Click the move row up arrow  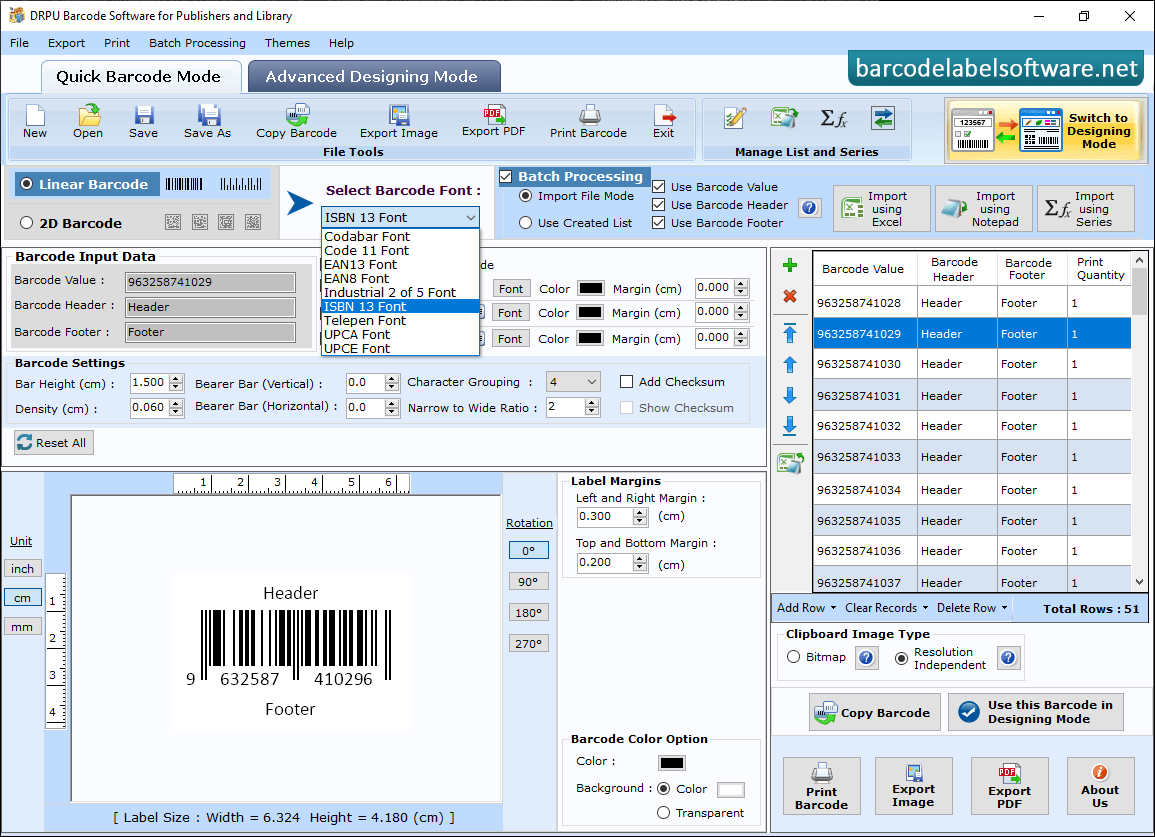[x=790, y=365]
